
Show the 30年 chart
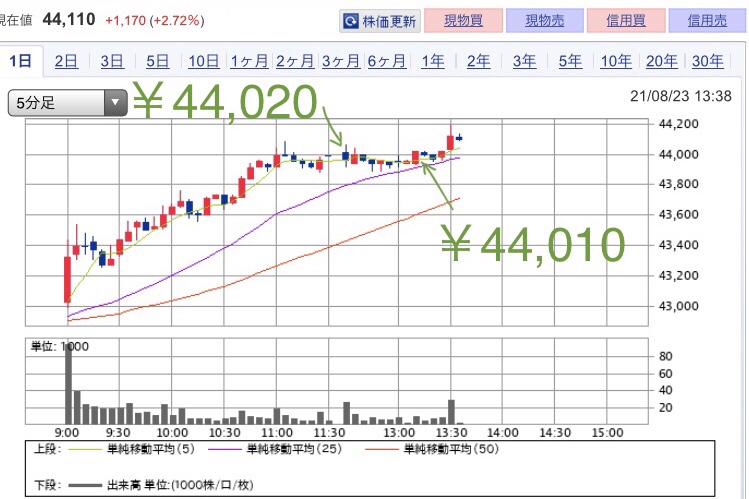[707, 61]
